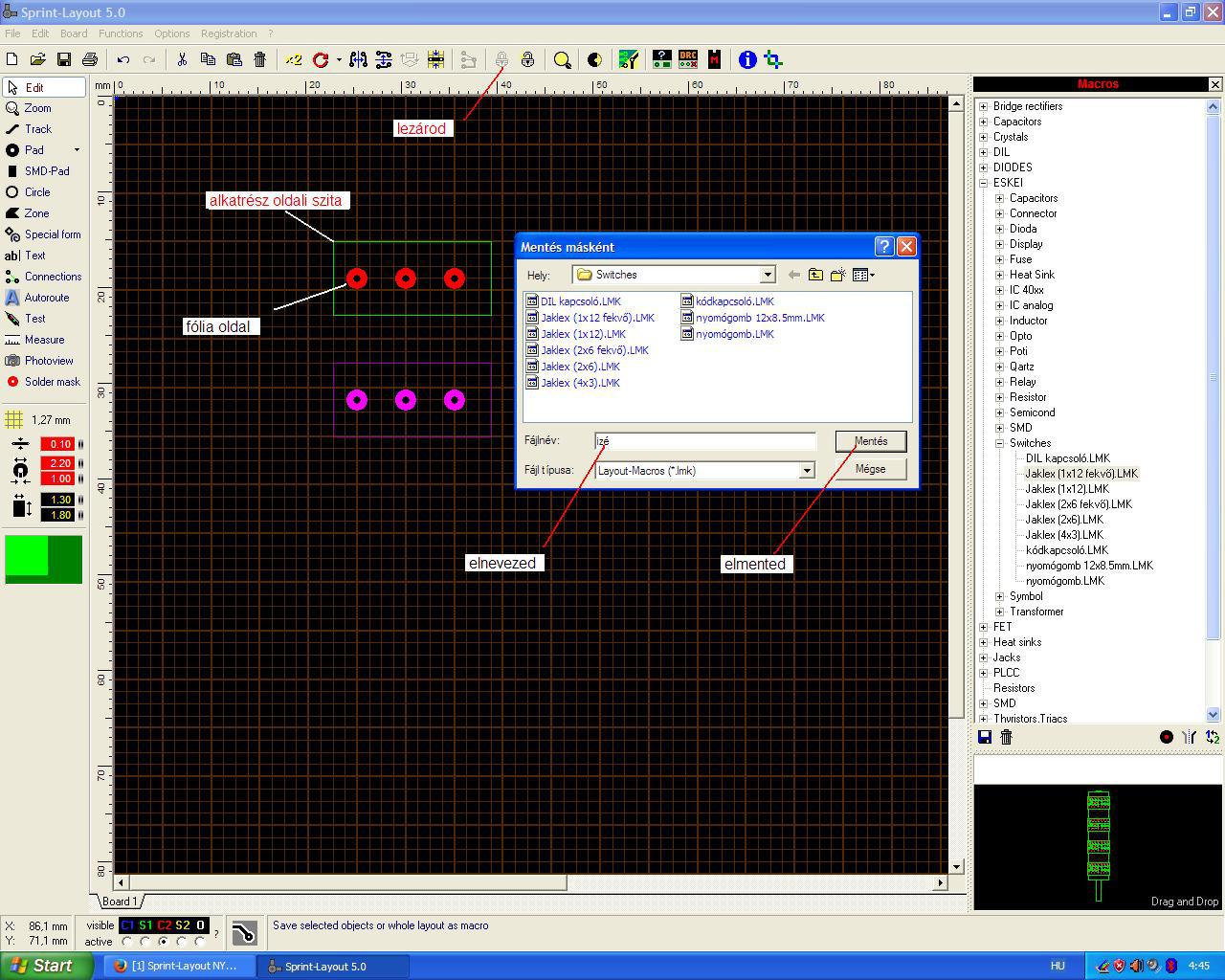Cut the selection with the scissors icon
The height and width of the screenshot is (980, 1225).
(182, 59)
